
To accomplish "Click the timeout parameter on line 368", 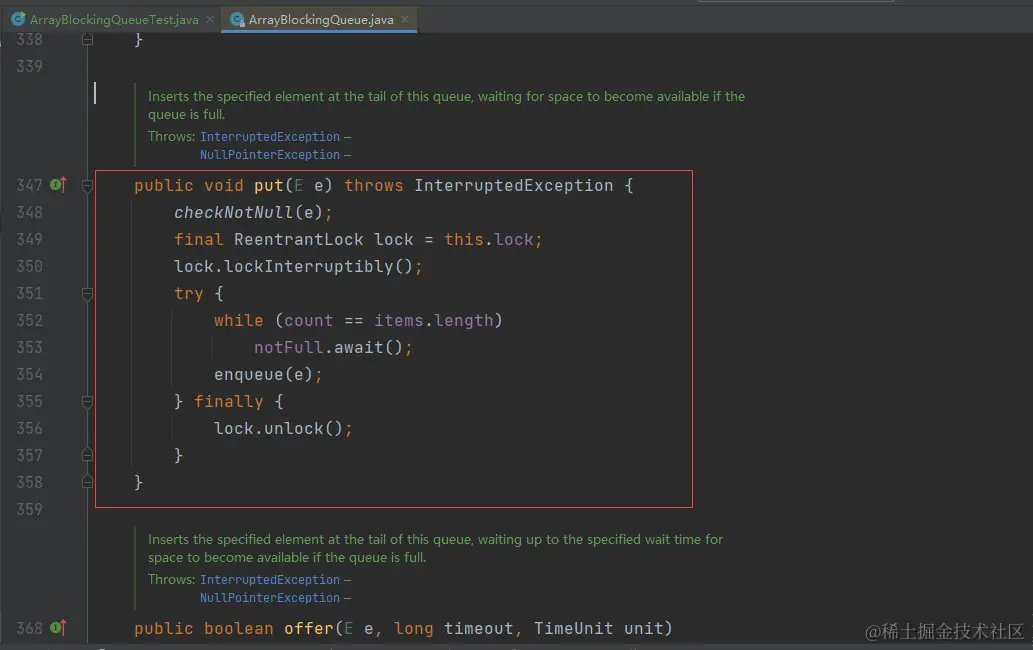I will (478, 629).
